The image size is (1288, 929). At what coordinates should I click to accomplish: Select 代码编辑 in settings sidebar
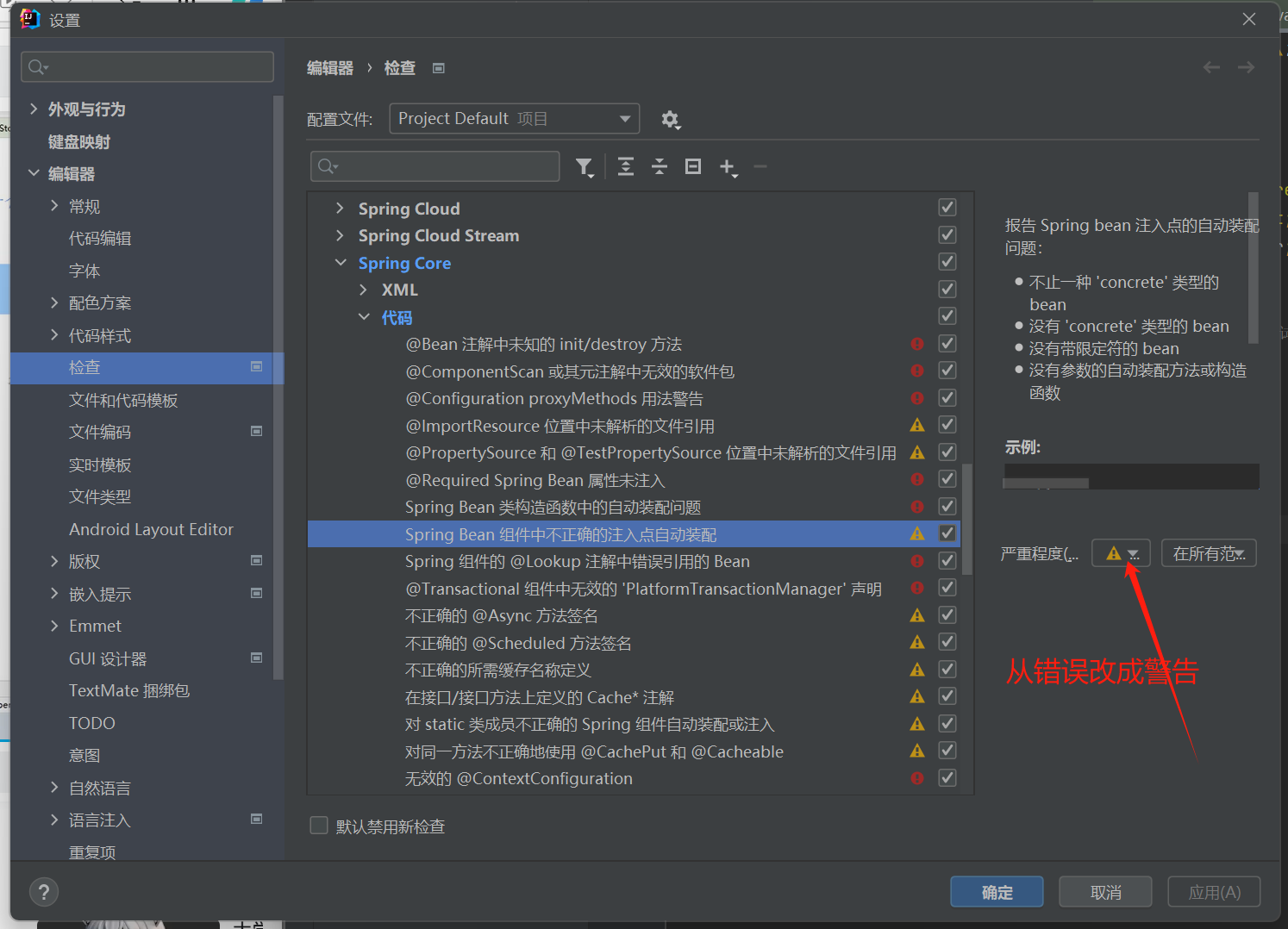coord(100,239)
